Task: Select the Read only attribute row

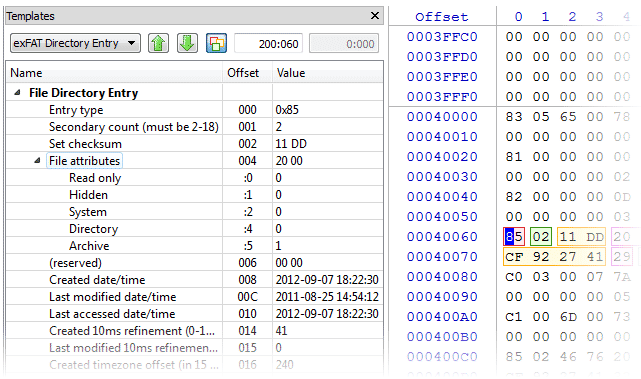Action: (195, 178)
